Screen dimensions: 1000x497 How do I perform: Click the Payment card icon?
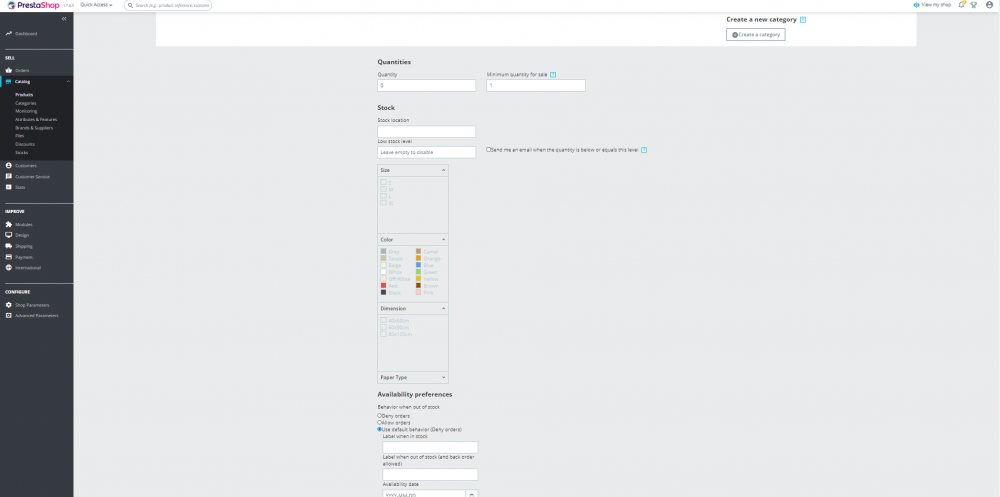9,256
